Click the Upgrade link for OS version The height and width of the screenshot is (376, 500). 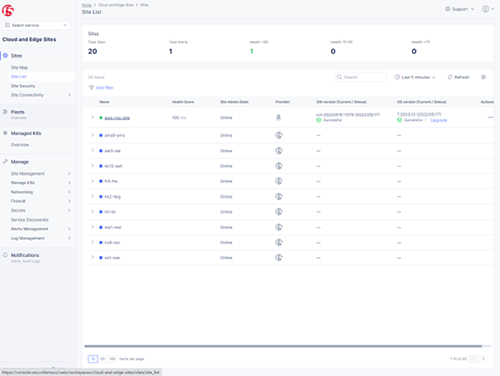(x=439, y=120)
